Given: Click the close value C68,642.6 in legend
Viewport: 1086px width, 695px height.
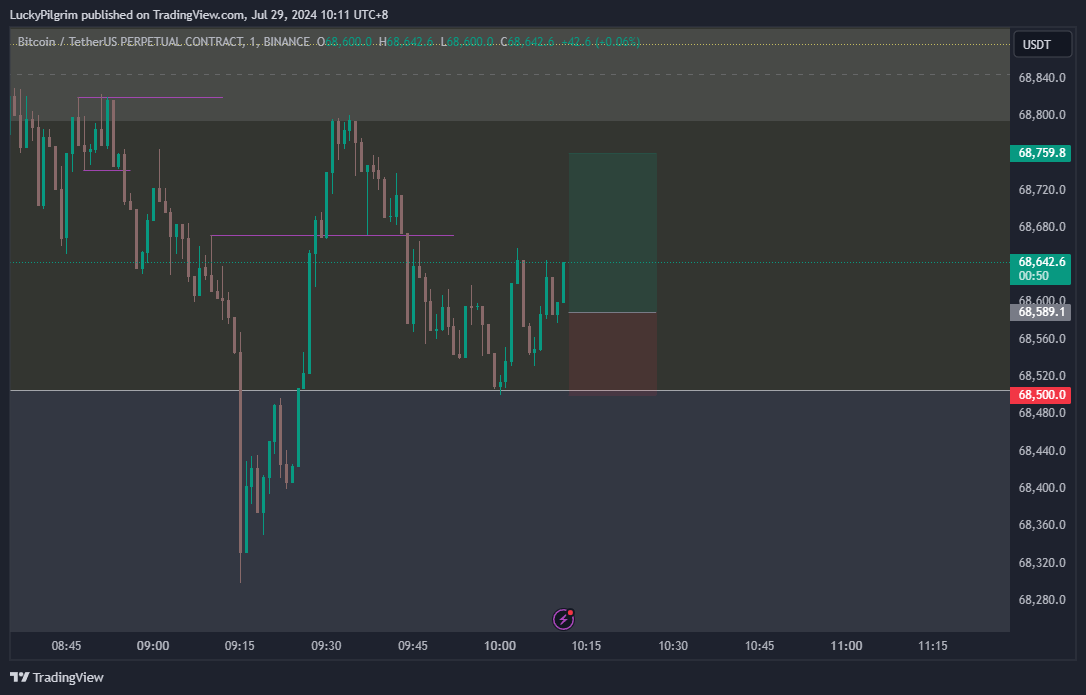Looking at the screenshot, I should (527, 42).
